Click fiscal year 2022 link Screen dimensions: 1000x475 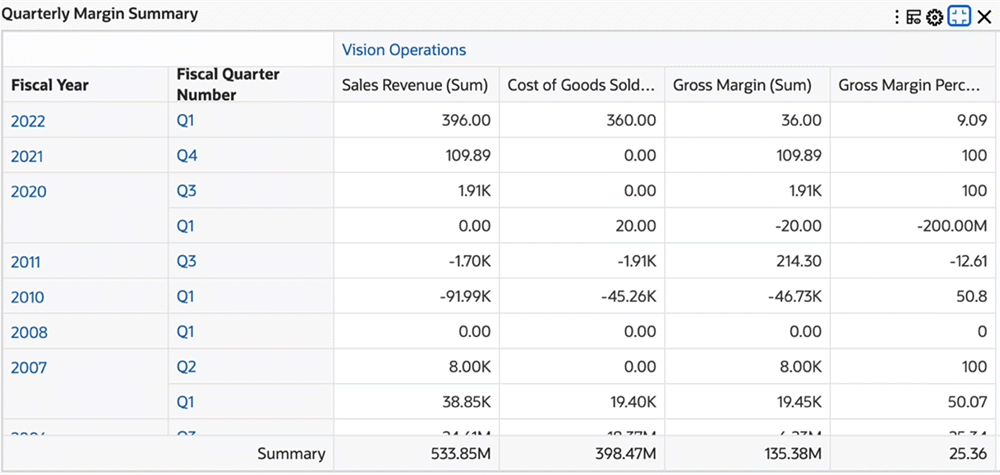coord(28,122)
